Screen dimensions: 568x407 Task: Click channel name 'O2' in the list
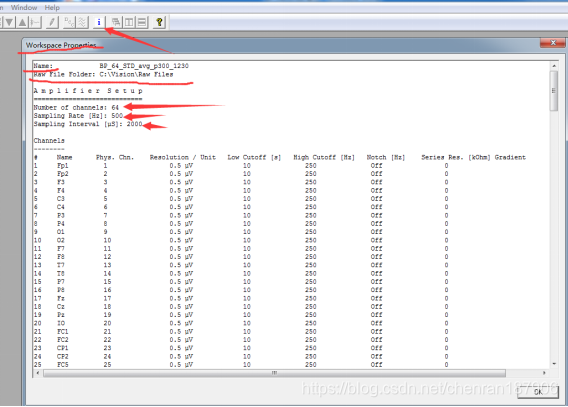(x=60, y=240)
